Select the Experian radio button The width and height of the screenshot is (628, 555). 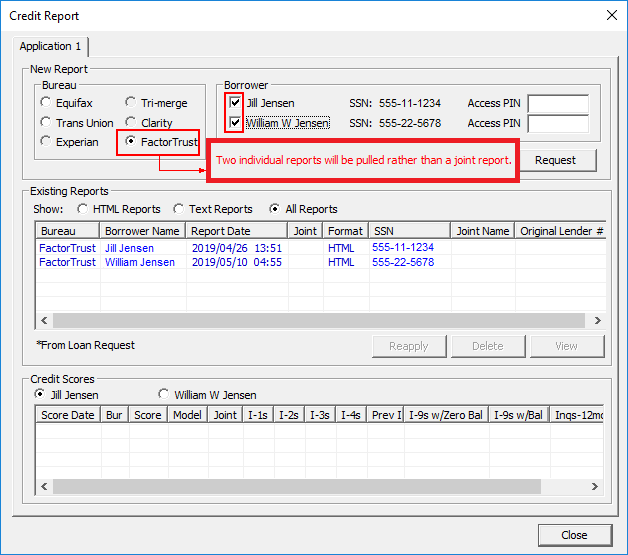point(45,142)
